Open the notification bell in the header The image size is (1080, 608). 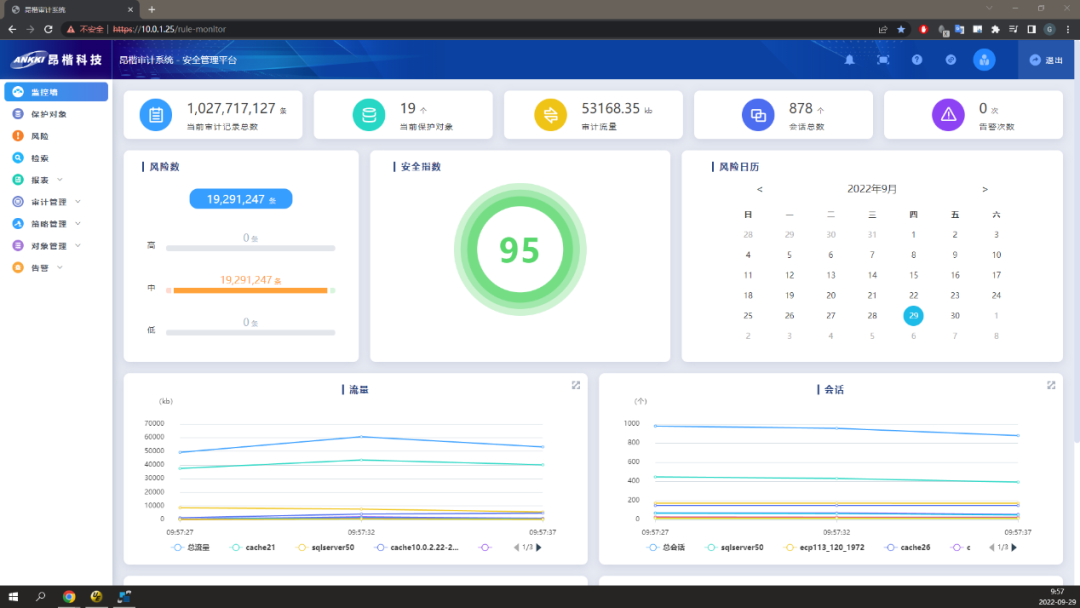(x=849, y=60)
